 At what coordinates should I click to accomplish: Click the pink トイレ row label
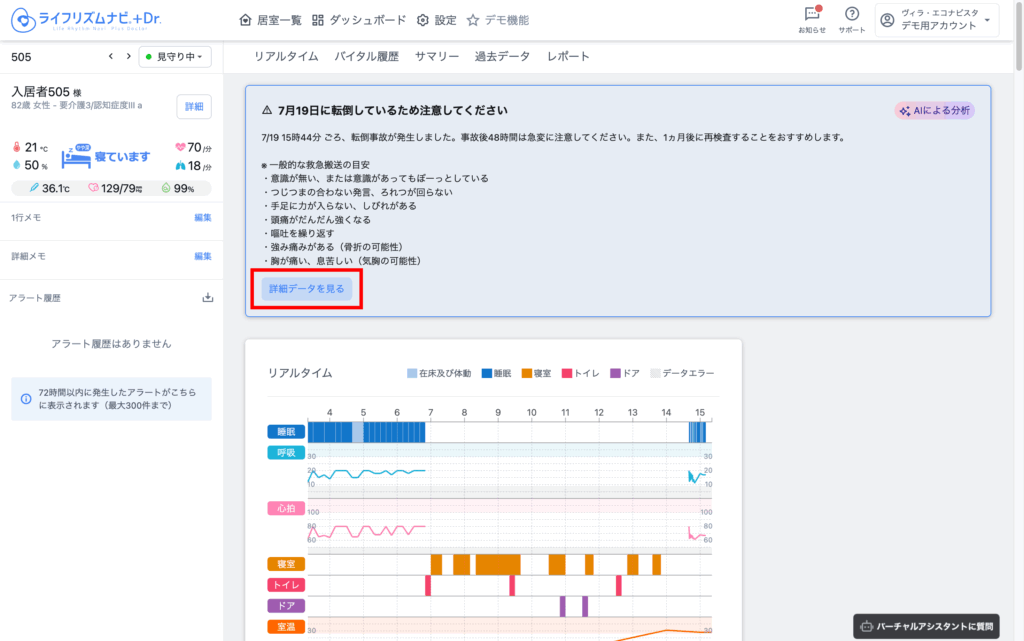point(286,585)
